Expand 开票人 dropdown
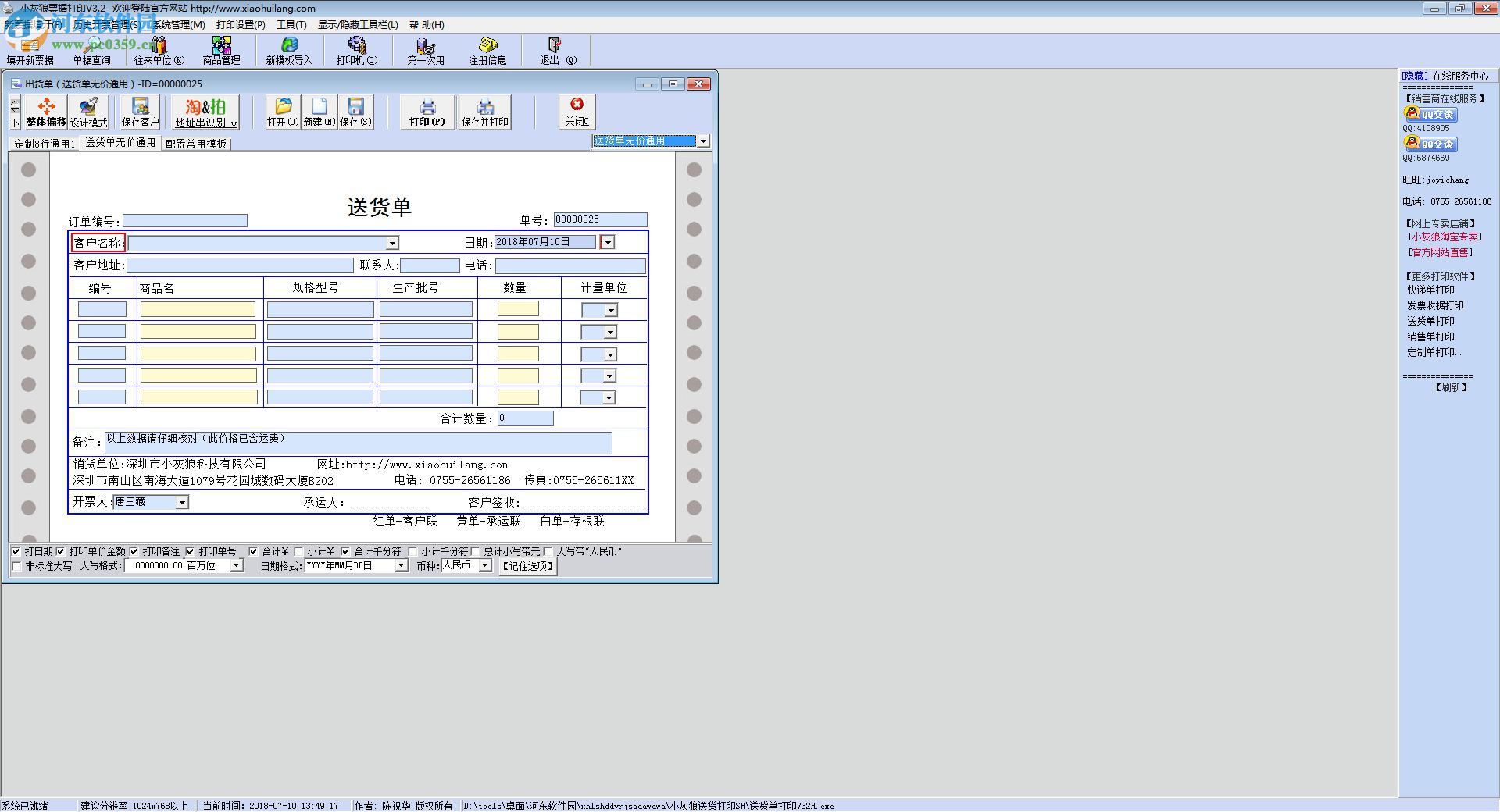Image resolution: width=1500 pixels, height=812 pixels. coord(182,502)
